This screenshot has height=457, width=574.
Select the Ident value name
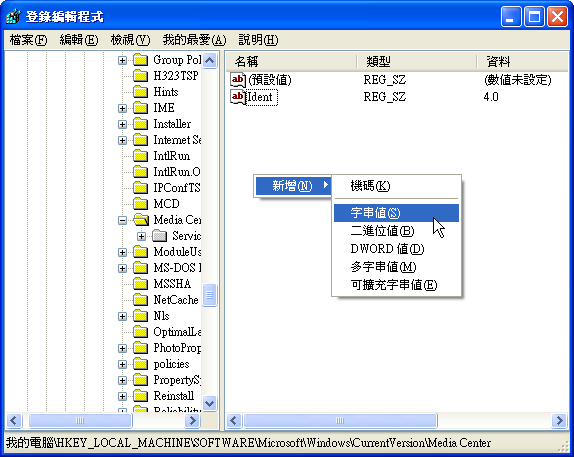click(x=261, y=97)
